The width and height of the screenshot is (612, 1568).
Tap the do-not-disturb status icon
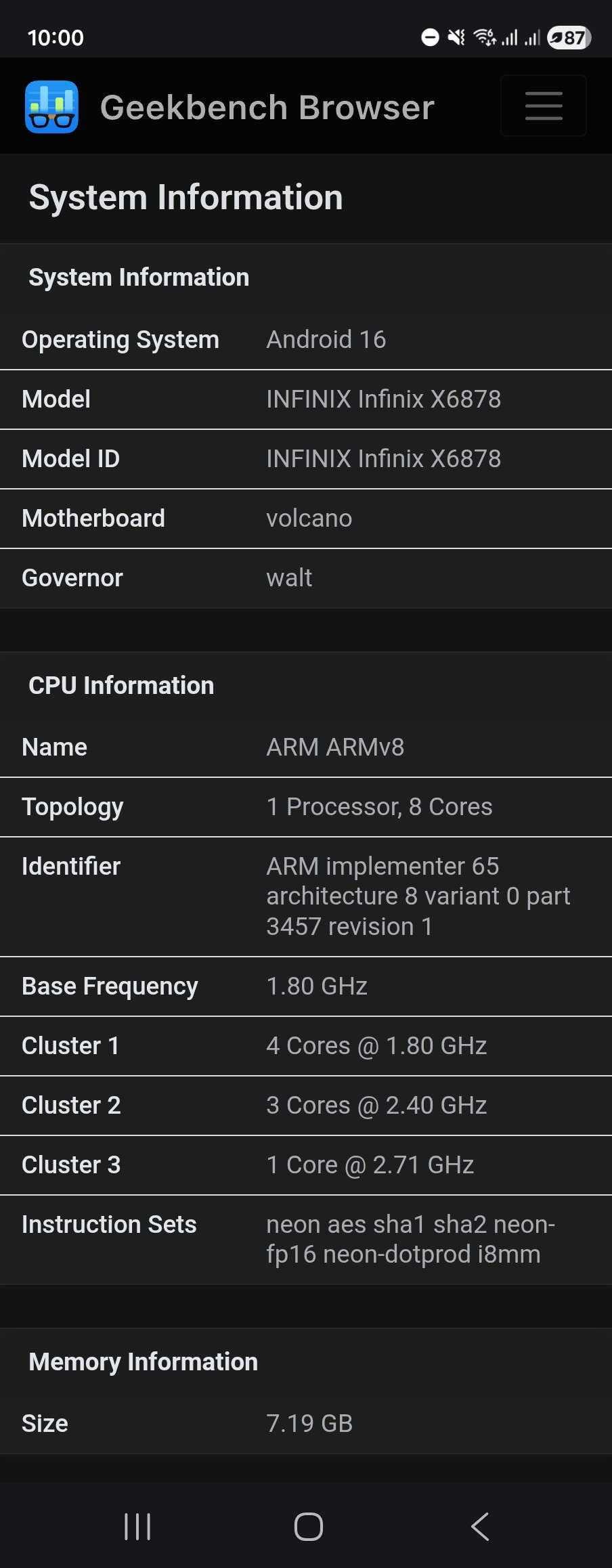point(430,37)
